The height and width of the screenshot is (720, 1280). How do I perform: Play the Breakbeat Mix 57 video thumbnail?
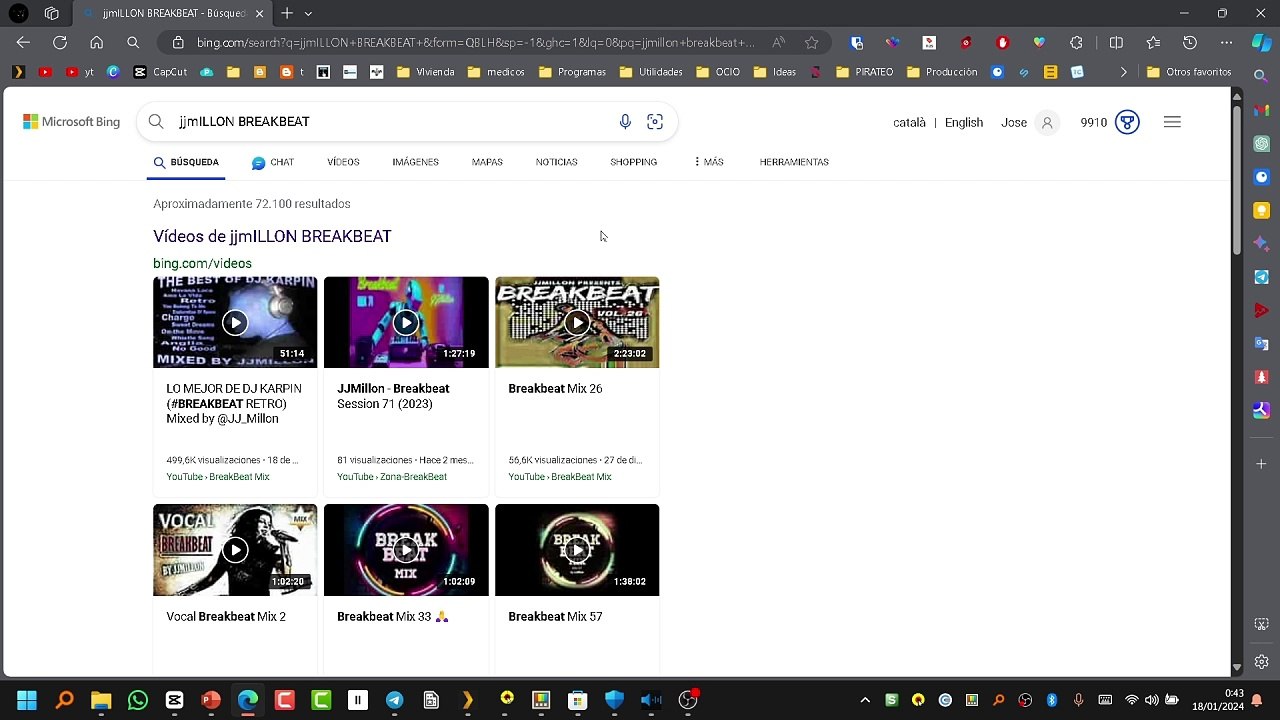click(x=577, y=550)
